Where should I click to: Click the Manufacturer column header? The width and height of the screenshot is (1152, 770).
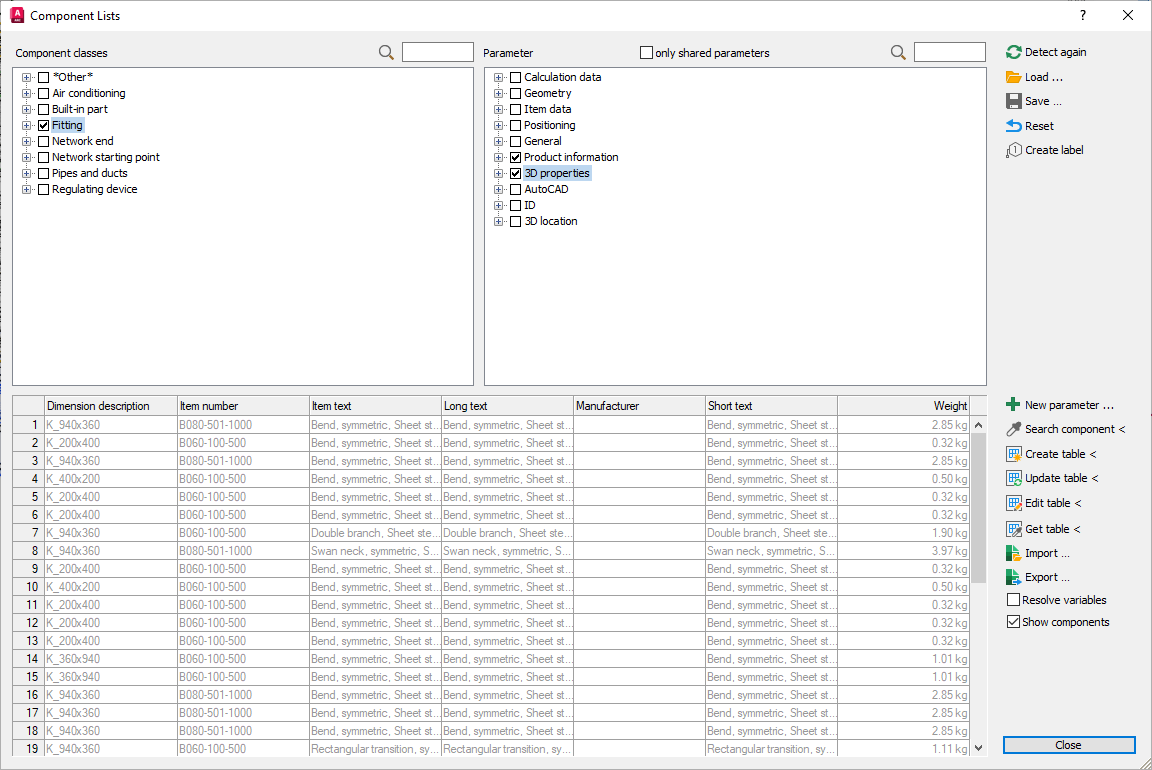639,406
